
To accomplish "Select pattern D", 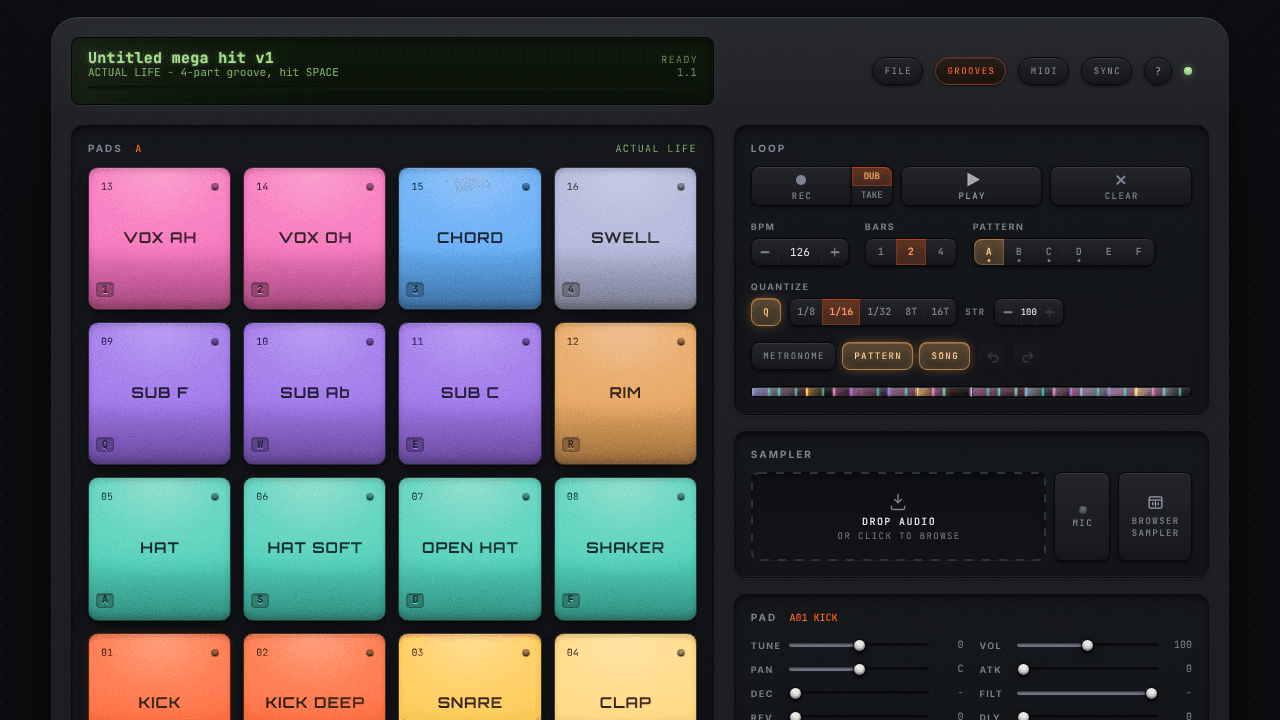I will tap(1078, 252).
